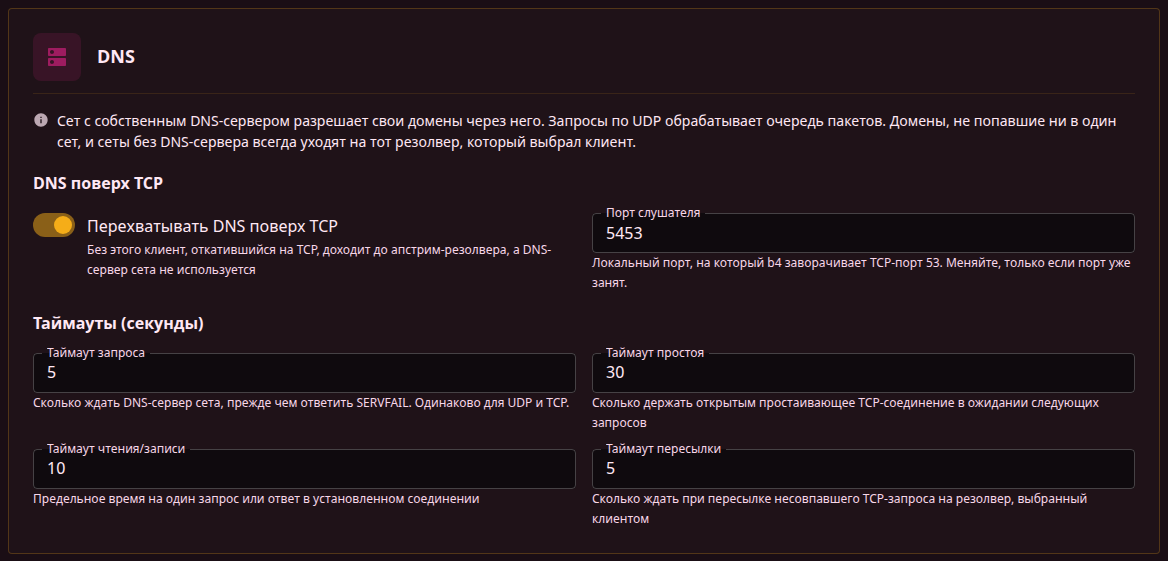Image resolution: width=1168 pixels, height=561 pixels.
Task: Click the Таймауты (секунды) subheading
Action: 118,323
